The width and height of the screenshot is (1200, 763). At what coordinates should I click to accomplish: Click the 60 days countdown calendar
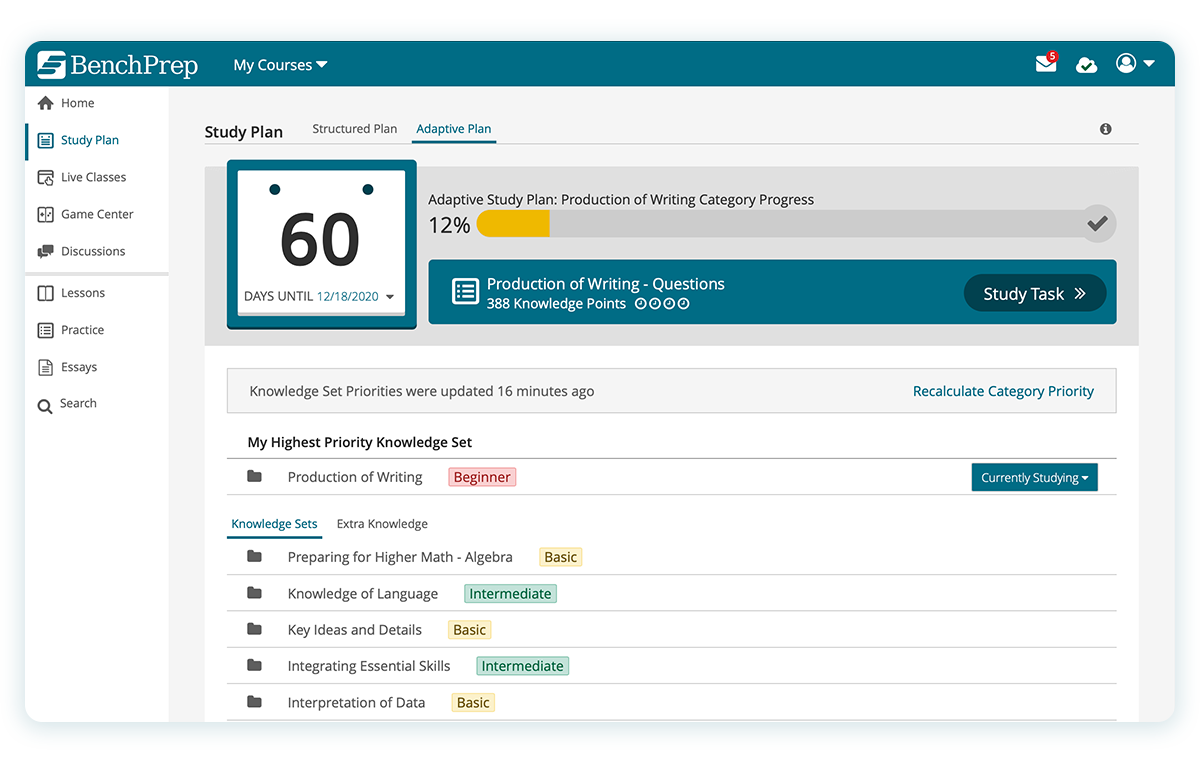[x=321, y=243]
